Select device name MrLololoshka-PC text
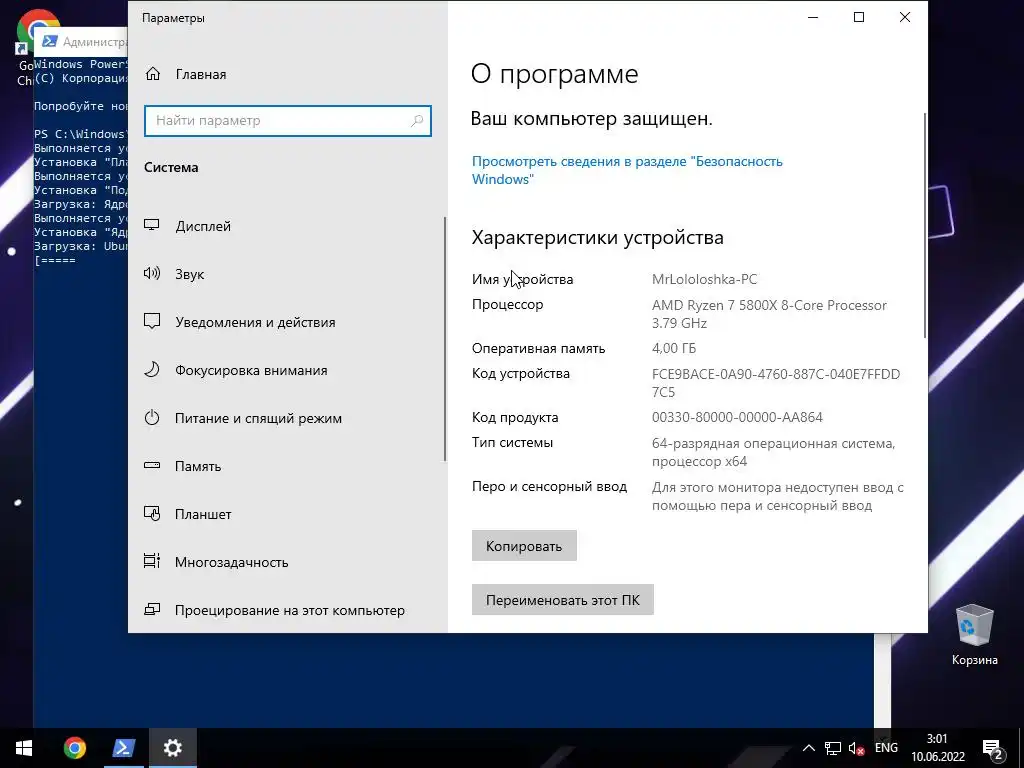The height and width of the screenshot is (768, 1024). [704, 280]
